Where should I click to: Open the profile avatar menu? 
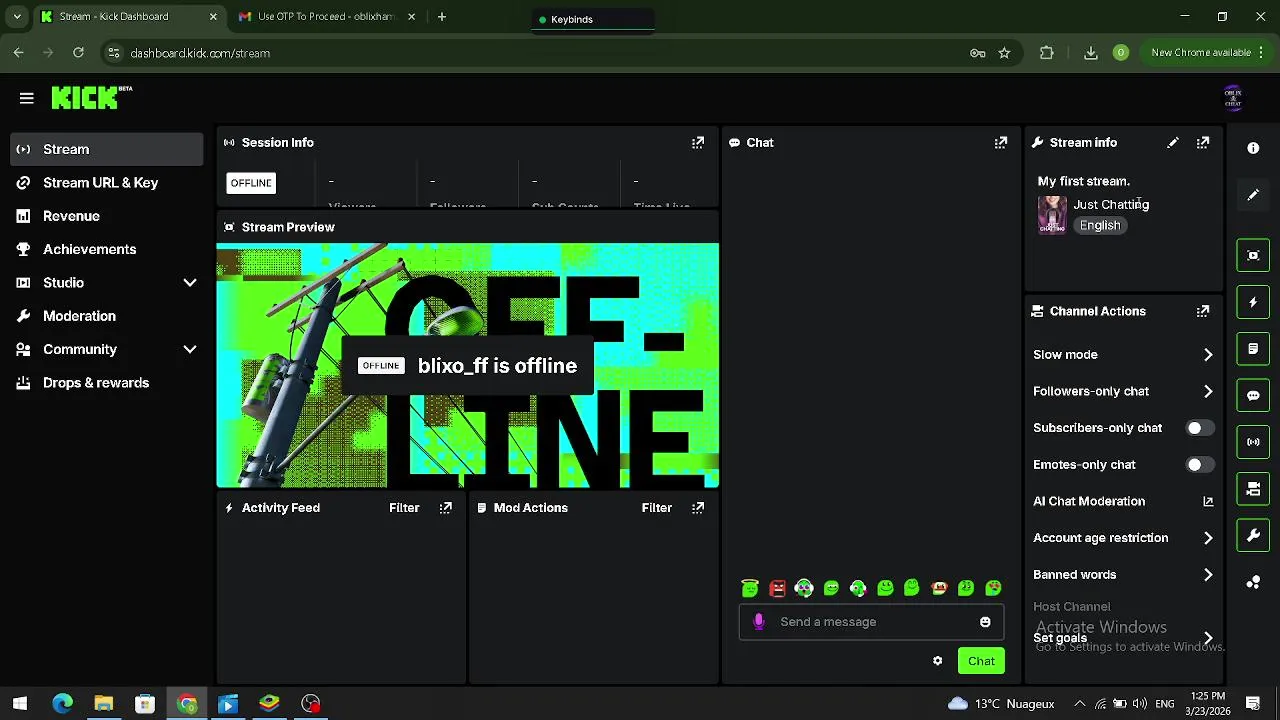point(1233,98)
